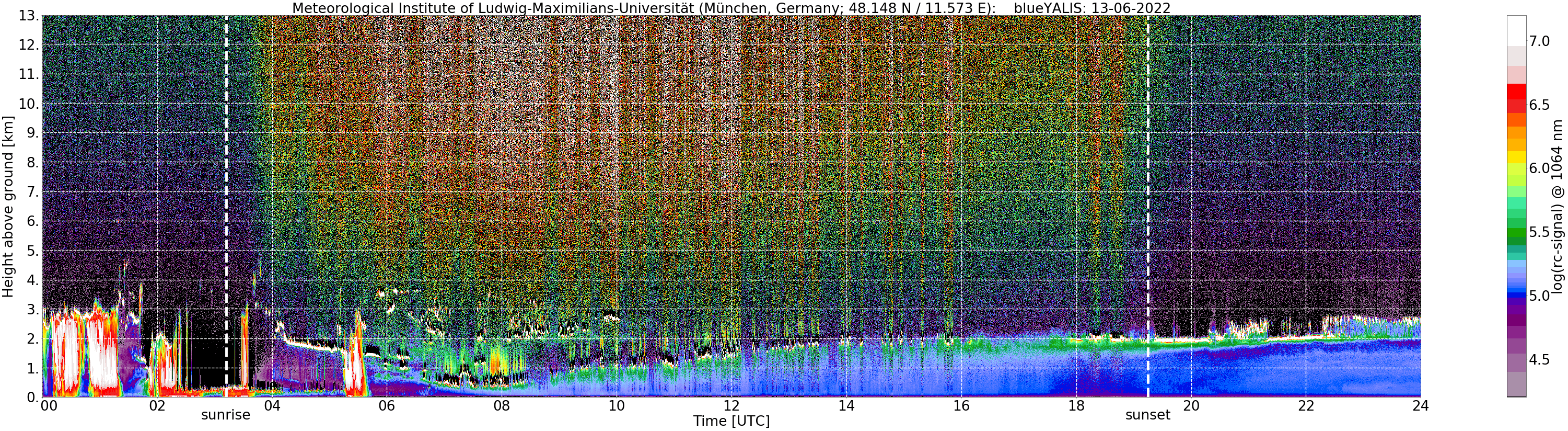Pick the red band of the colorbar

[1516, 92]
